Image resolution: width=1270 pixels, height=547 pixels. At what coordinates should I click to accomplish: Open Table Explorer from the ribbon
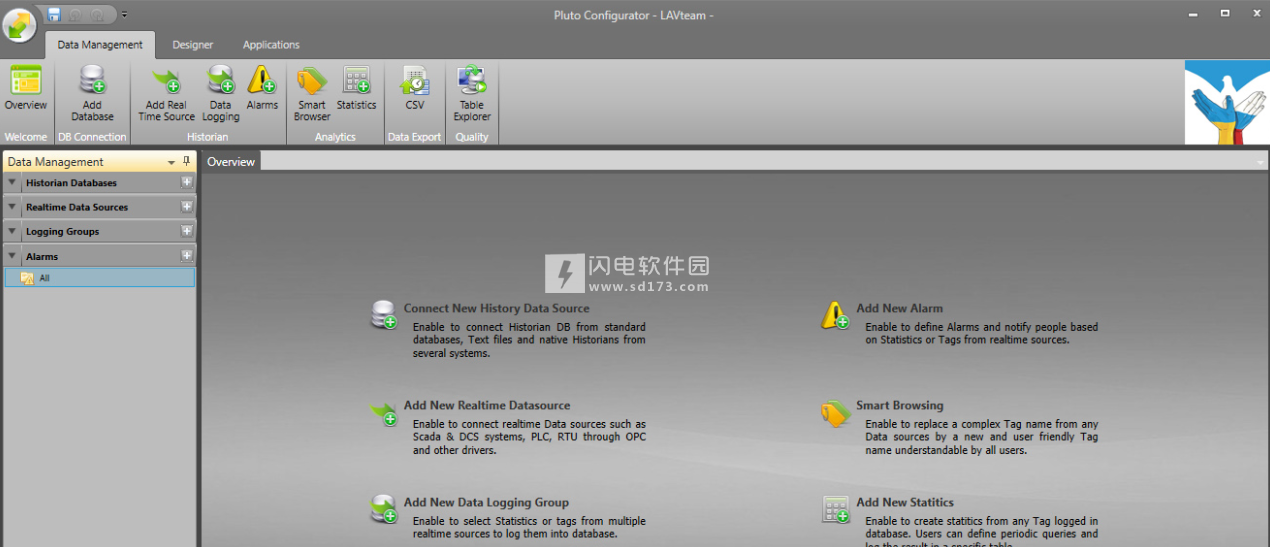click(472, 94)
